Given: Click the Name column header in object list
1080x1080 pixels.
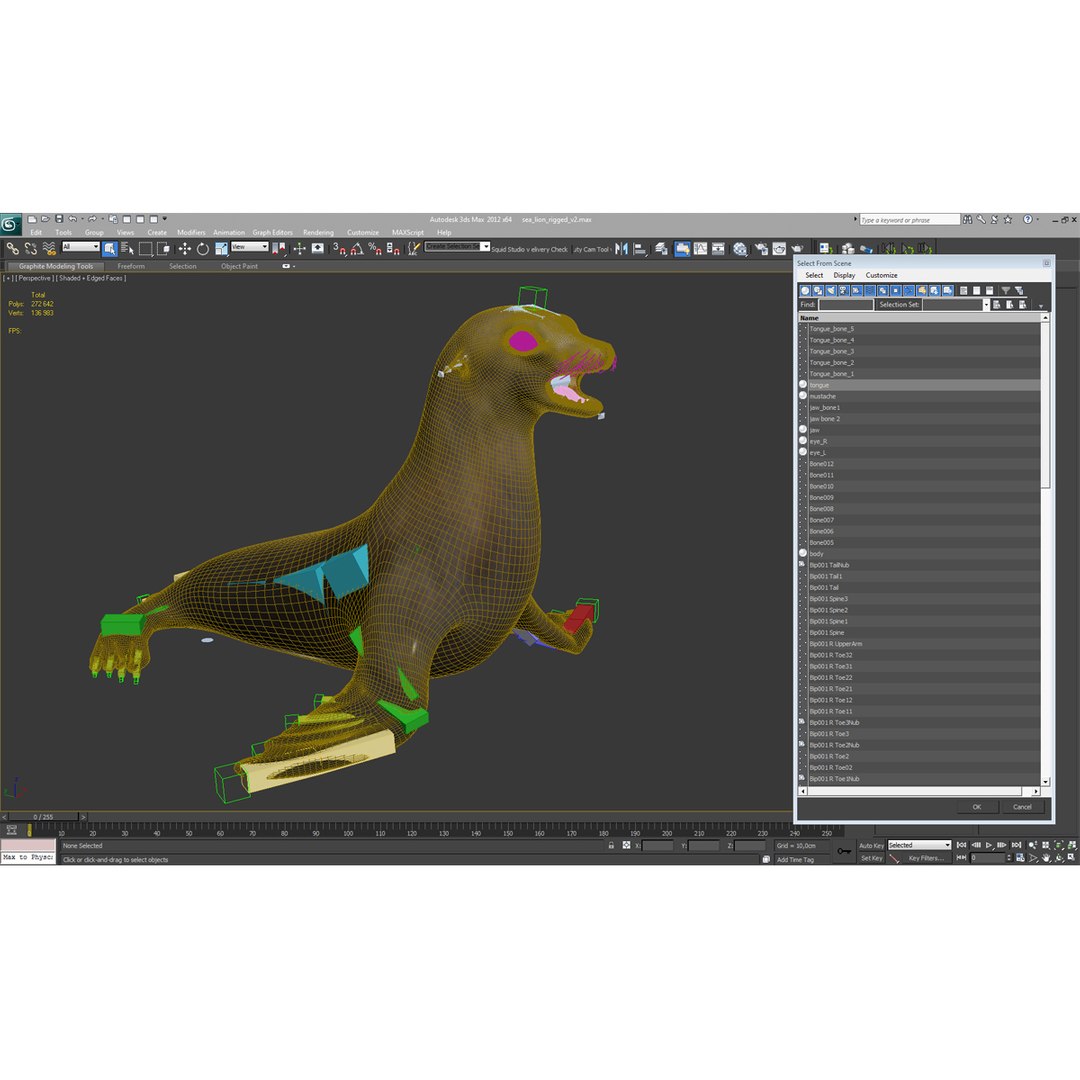Looking at the screenshot, I should click(920, 318).
